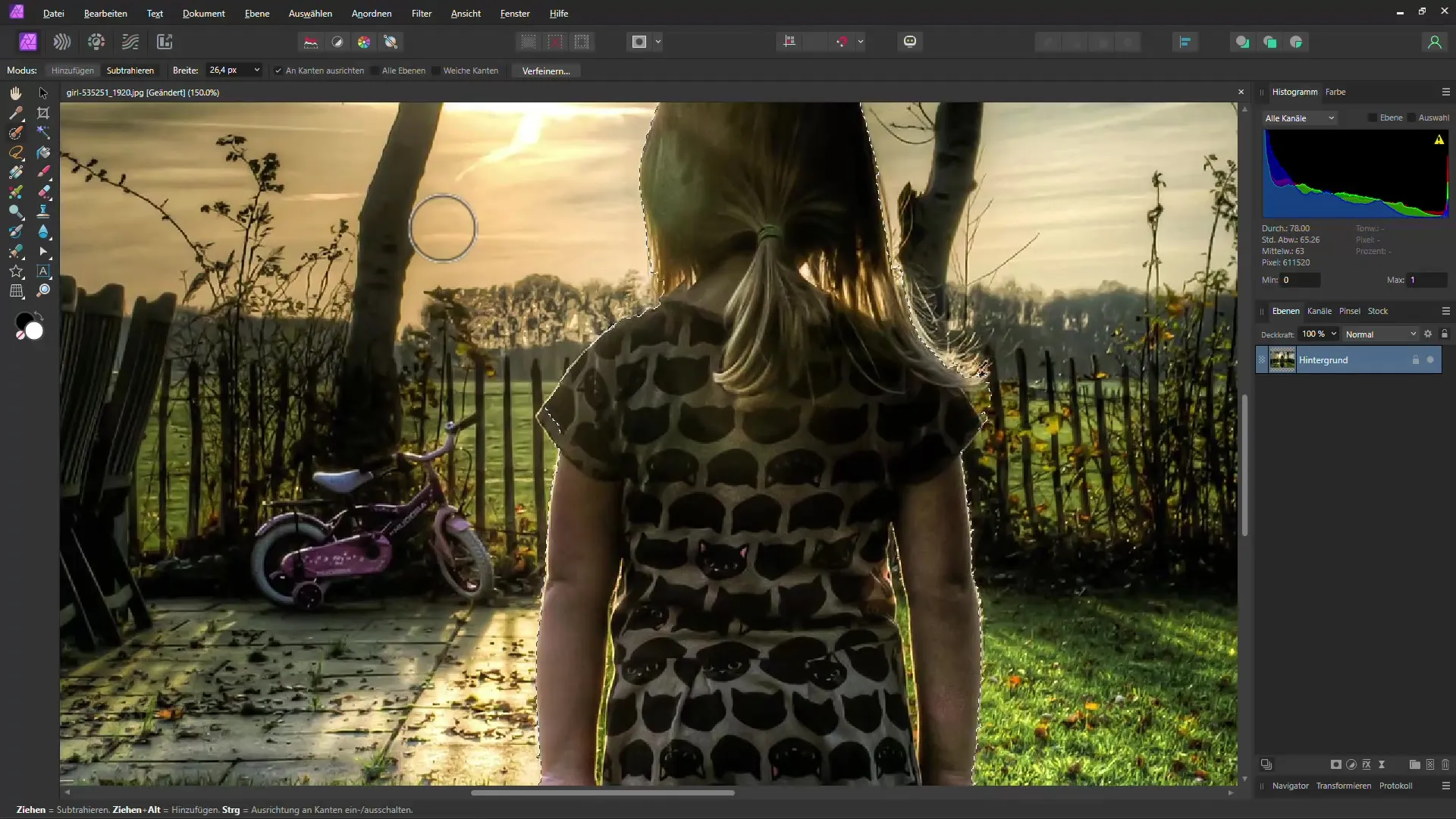1456x819 pixels.
Task: Open the Histogramm panel options menu
Action: click(1445, 92)
